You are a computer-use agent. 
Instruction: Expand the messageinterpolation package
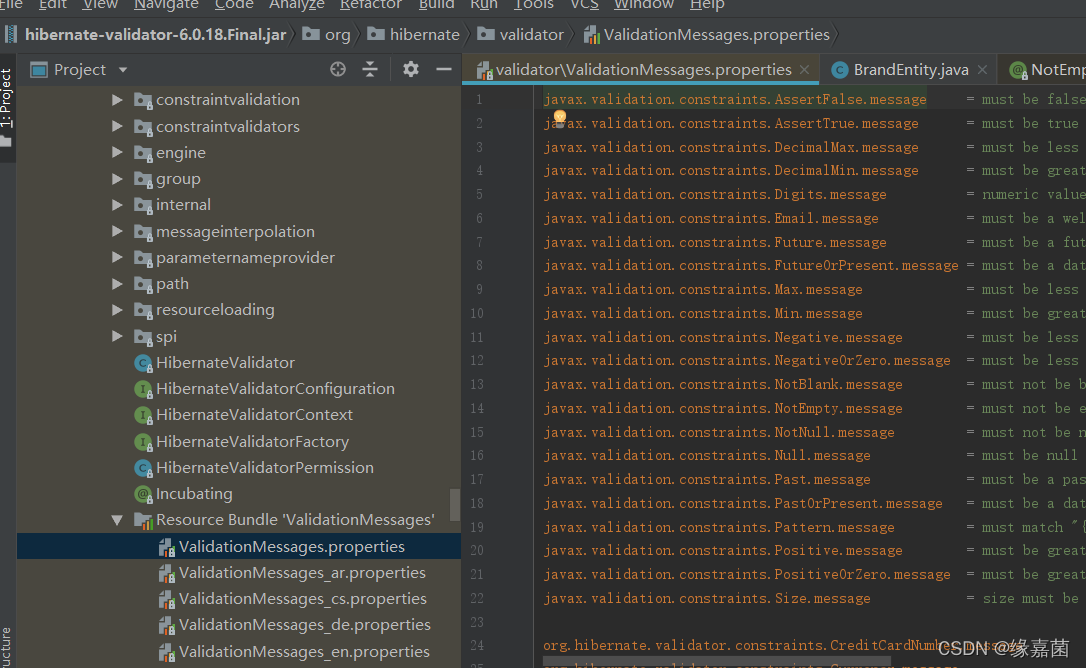[x=117, y=231]
